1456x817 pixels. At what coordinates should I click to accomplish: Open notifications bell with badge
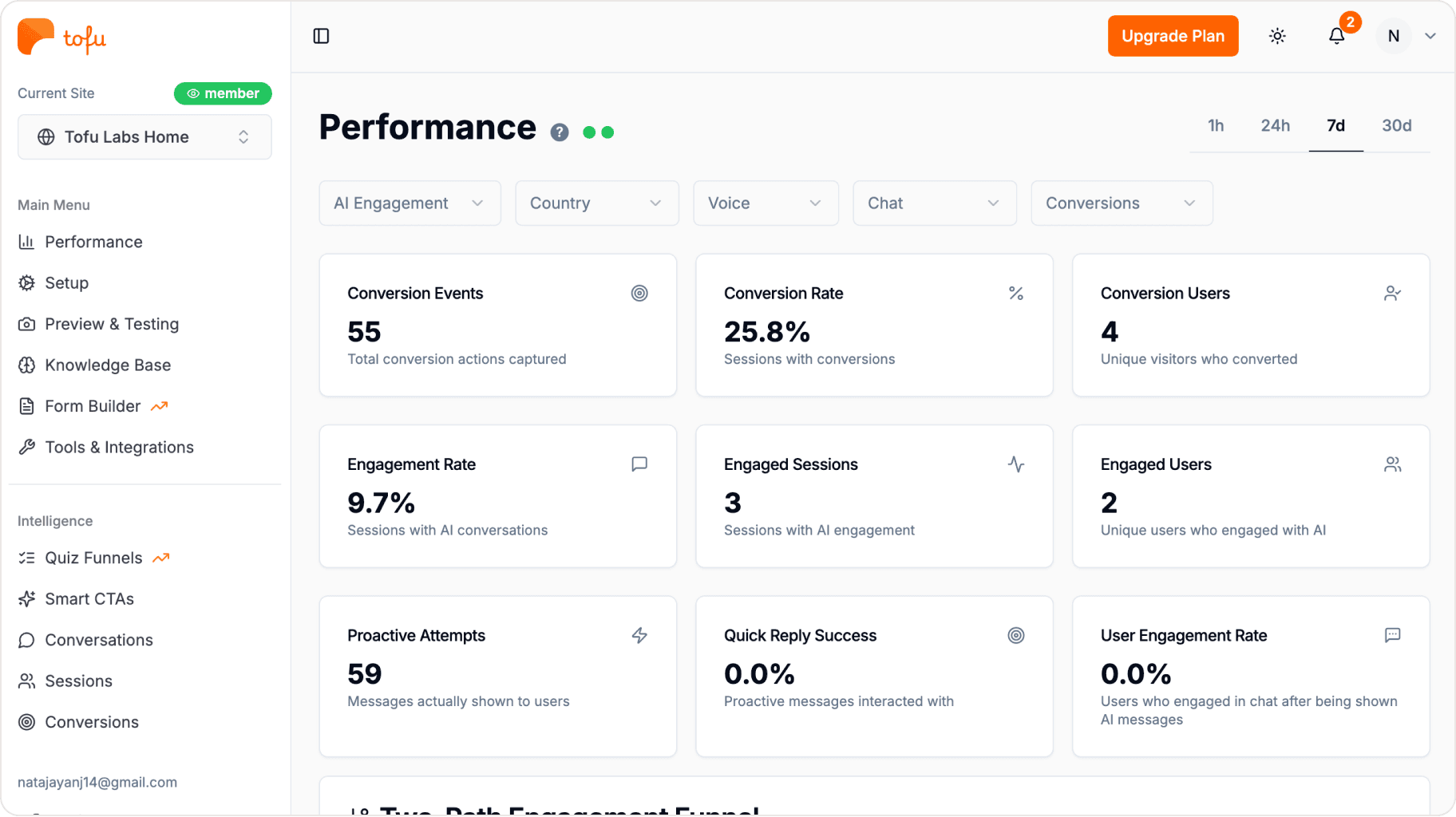1337,36
